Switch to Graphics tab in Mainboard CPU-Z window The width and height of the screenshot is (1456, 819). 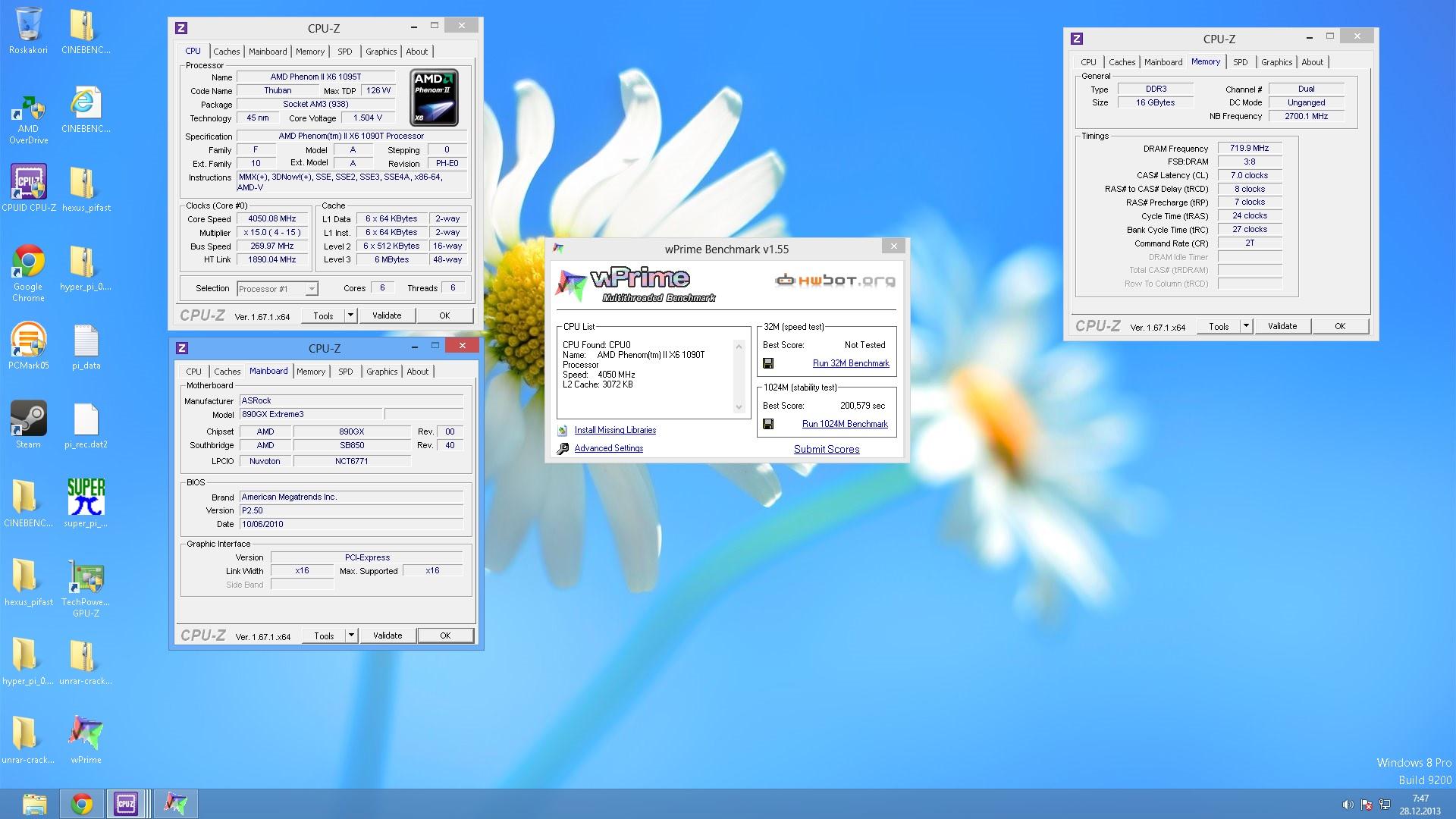pyautogui.click(x=381, y=372)
